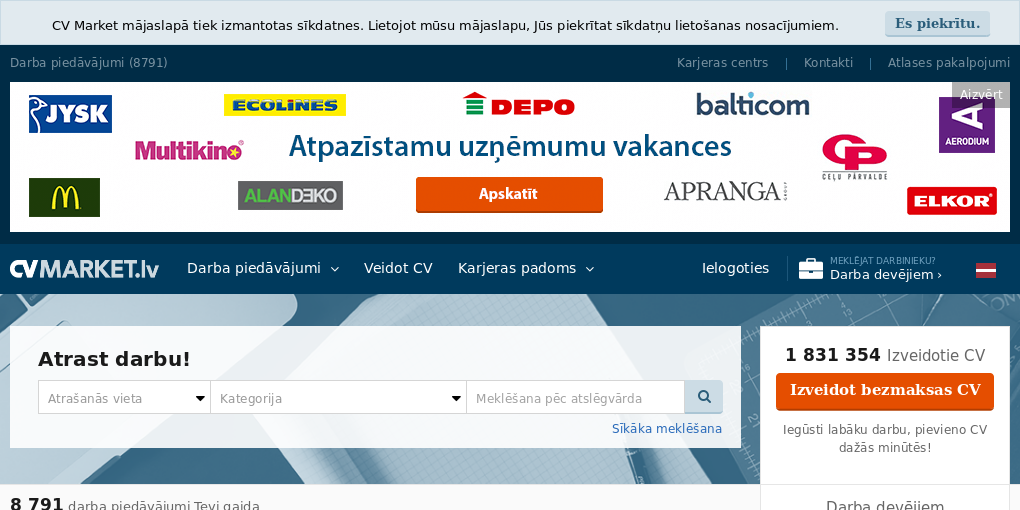Accept cookies with Es piekrītu
This screenshot has height=510, width=1020.
coord(937,24)
